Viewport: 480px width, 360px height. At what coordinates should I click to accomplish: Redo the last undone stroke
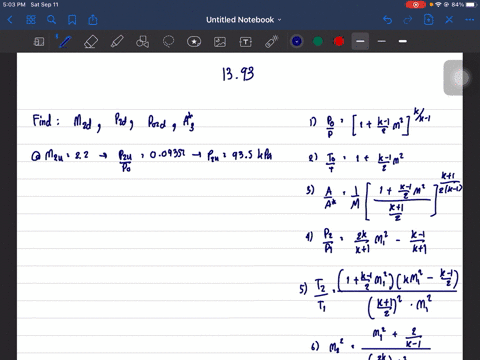point(408,20)
